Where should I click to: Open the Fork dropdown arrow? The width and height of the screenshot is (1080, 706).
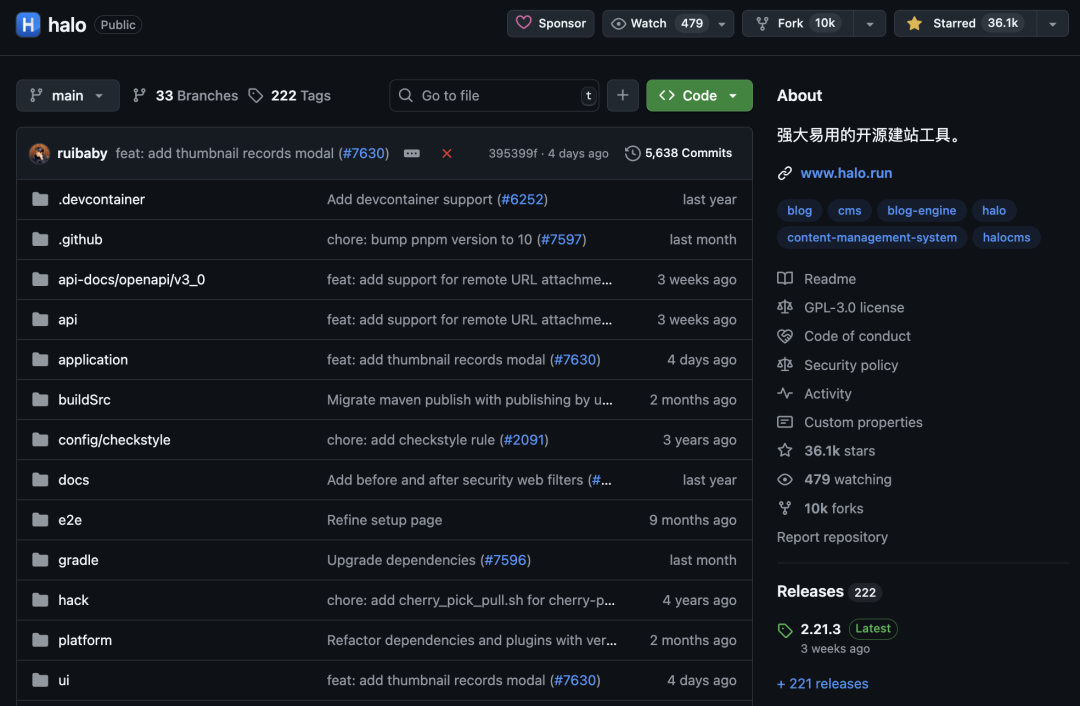(x=870, y=24)
